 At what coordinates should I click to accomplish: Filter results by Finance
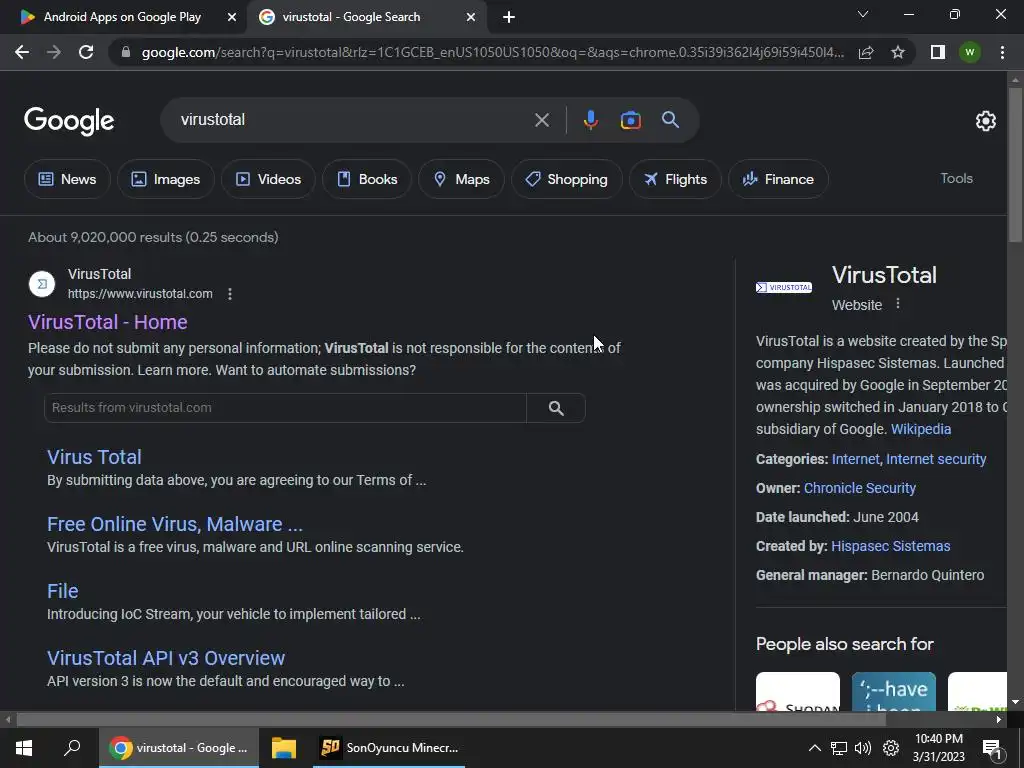778,179
